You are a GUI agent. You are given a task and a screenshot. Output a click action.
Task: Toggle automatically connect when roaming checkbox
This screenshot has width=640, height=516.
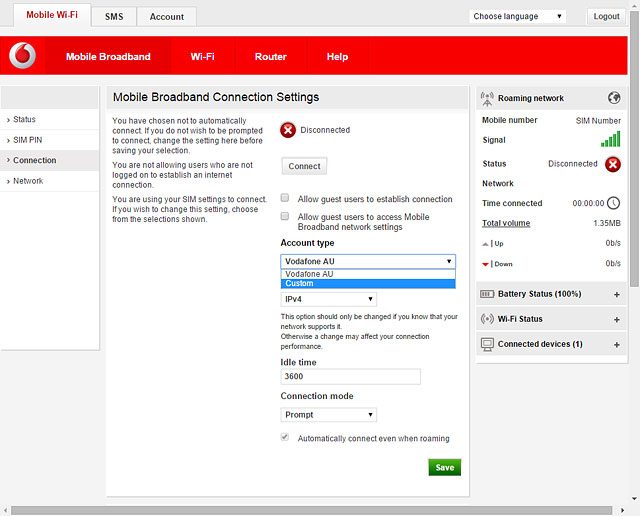[x=285, y=438]
